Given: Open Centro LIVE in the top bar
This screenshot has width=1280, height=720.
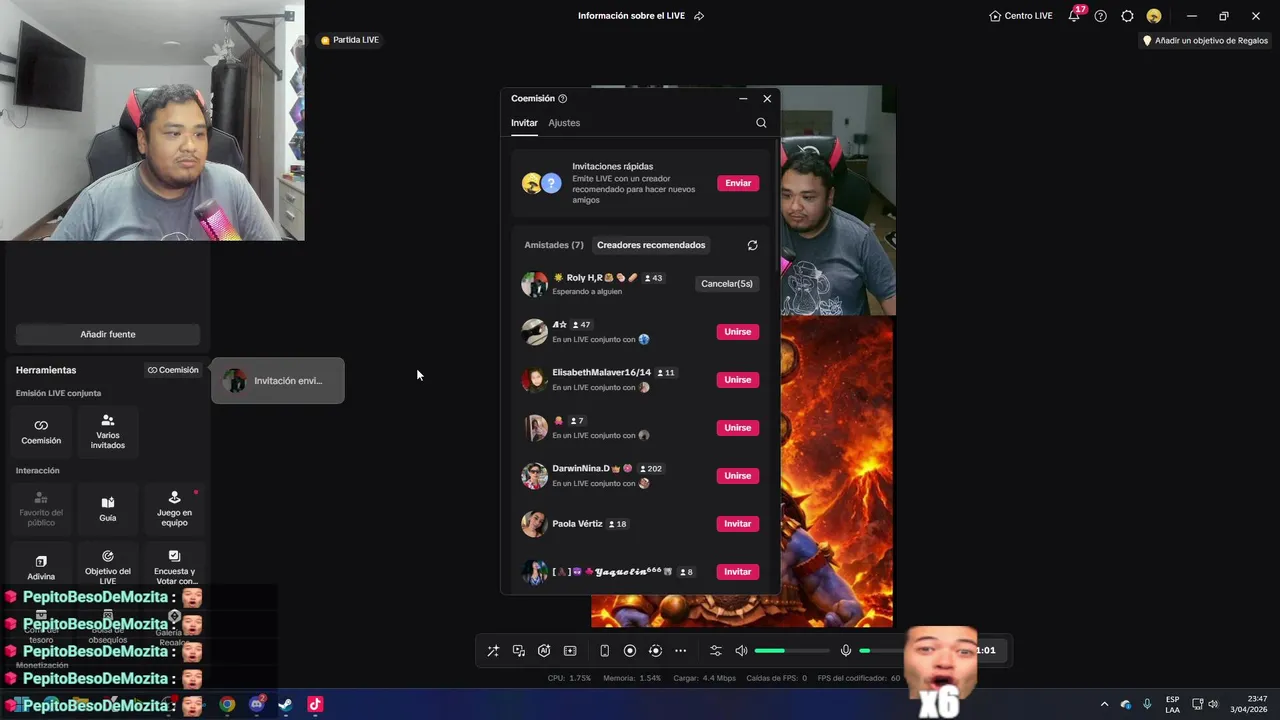Looking at the screenshot, I should coord(1021,16).
